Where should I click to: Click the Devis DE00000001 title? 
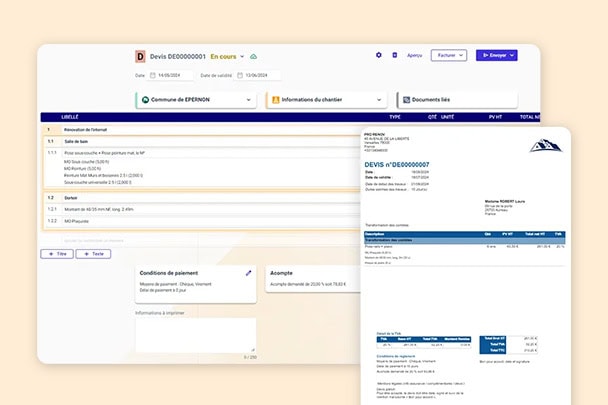click(178, 56)
